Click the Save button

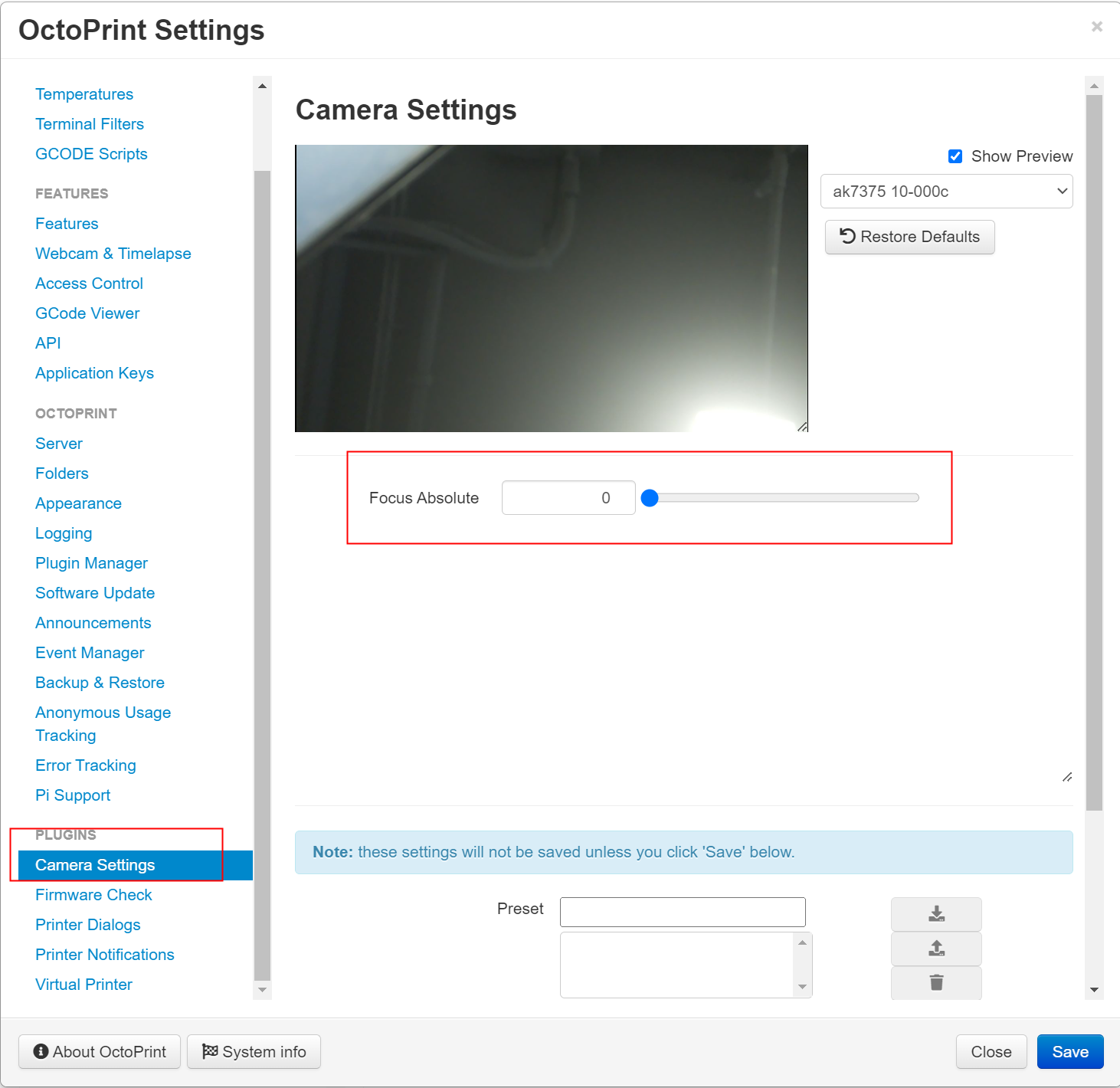[x=1070, y=1052]
